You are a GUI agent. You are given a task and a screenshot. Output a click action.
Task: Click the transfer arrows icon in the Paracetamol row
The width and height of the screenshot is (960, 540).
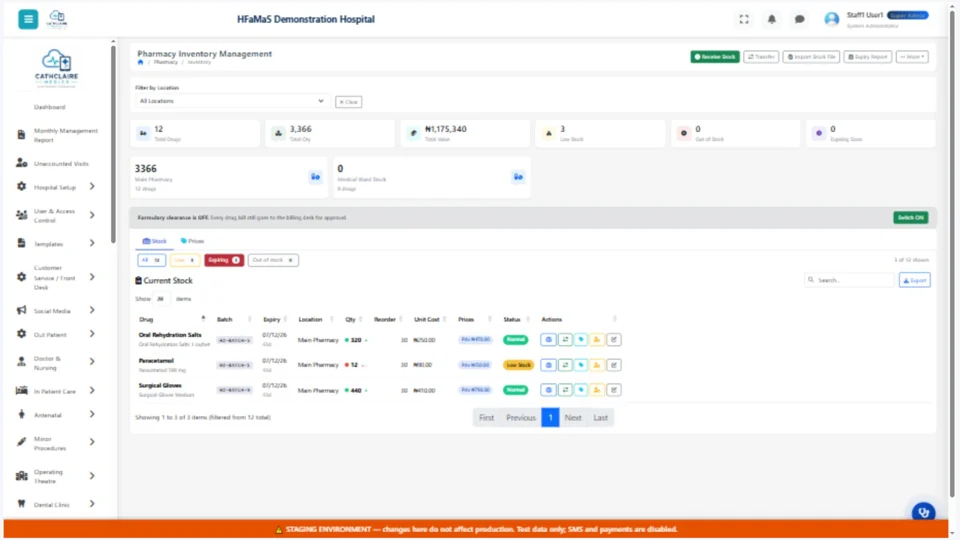tap(564, 365)
